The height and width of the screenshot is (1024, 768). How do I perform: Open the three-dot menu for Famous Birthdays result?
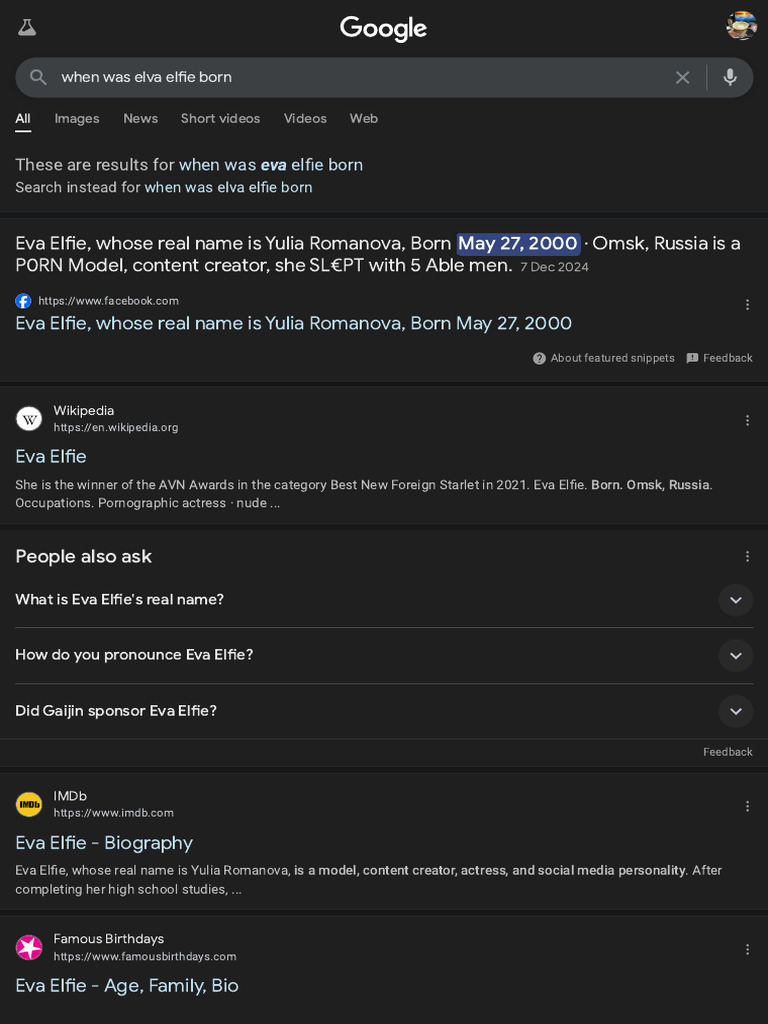747,949
